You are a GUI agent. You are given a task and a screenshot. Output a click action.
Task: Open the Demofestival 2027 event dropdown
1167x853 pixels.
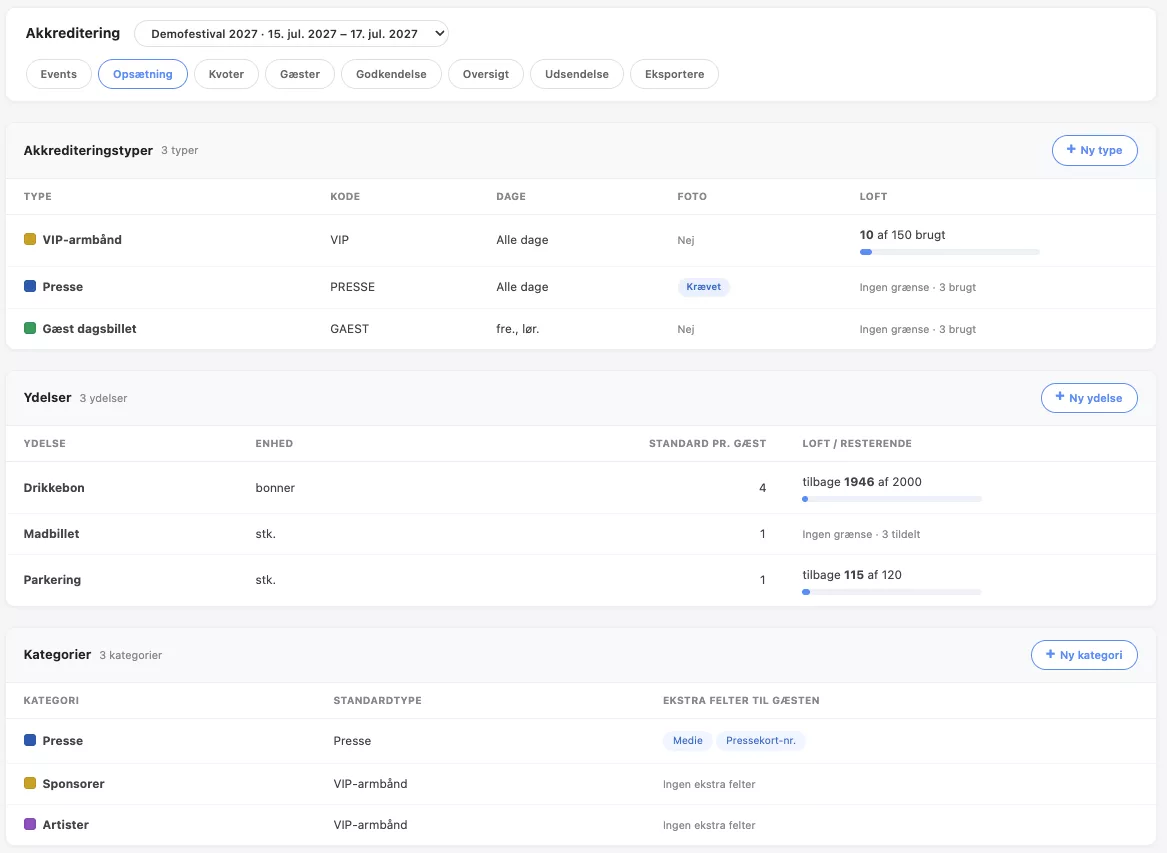(x=291, y=33)
